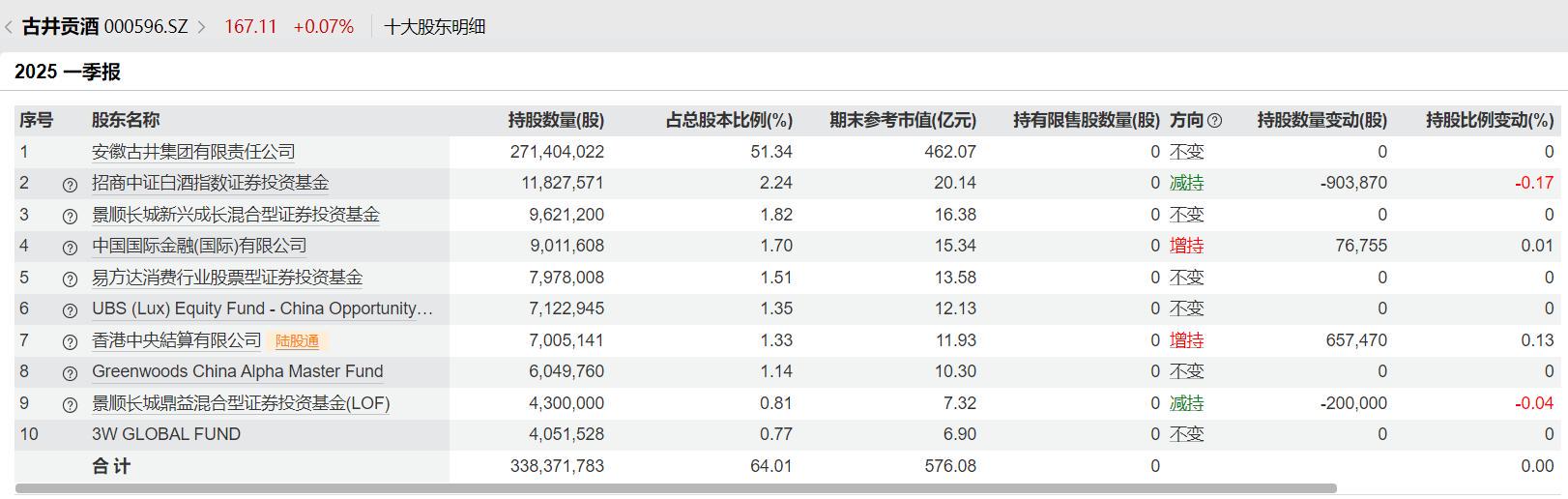Click help icon beside 方向 column header
This screenshot has height=499, width=1568.
pos(1215,121)
